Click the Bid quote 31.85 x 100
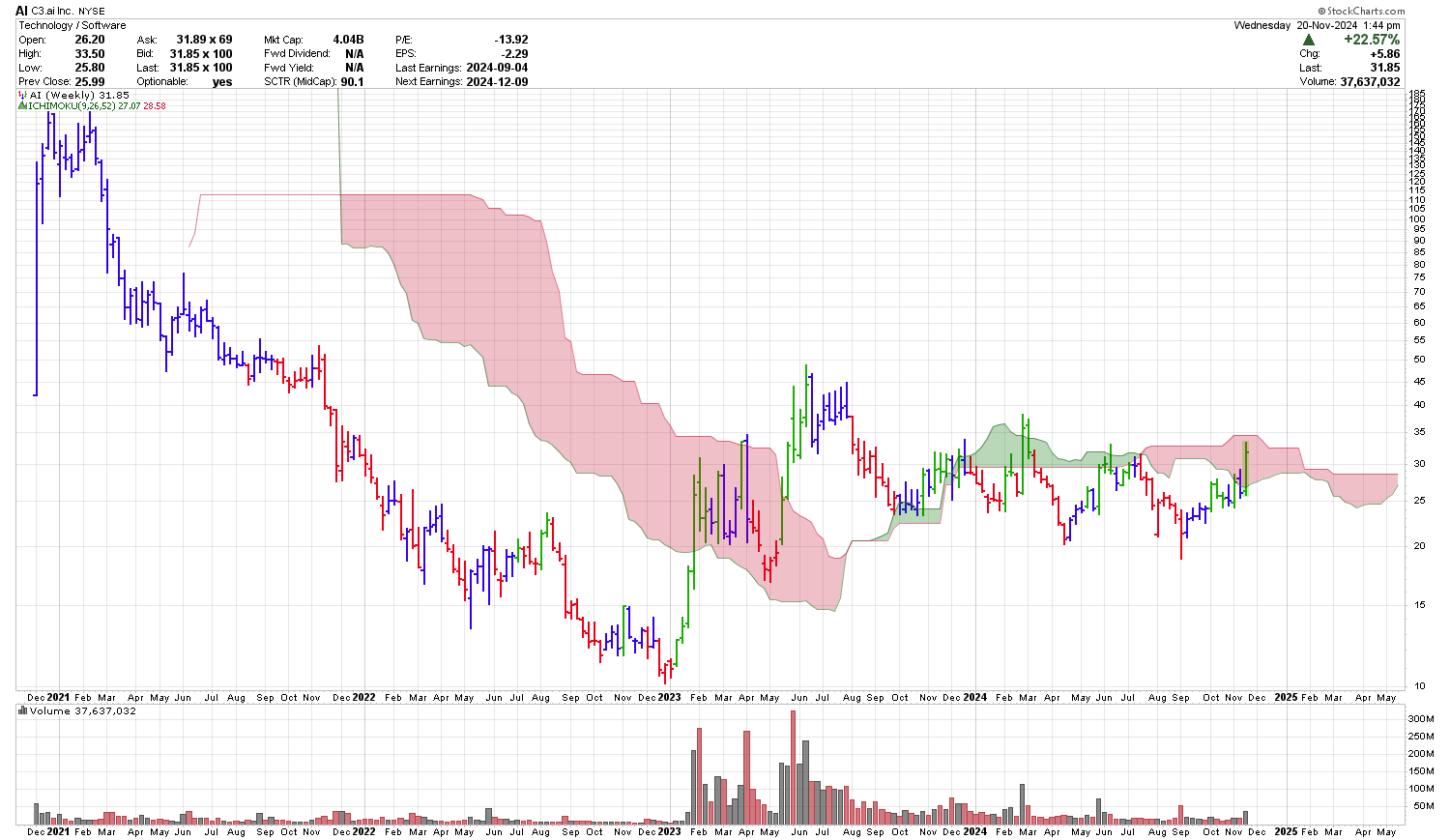 click(x=201, y=53)
